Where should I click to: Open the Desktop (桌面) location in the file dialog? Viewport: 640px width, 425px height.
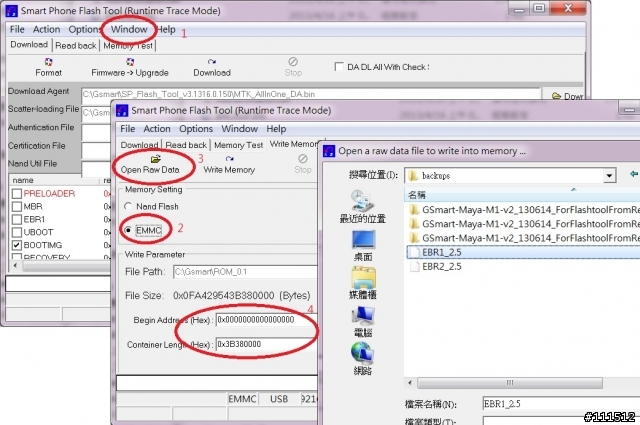[362, 245]
